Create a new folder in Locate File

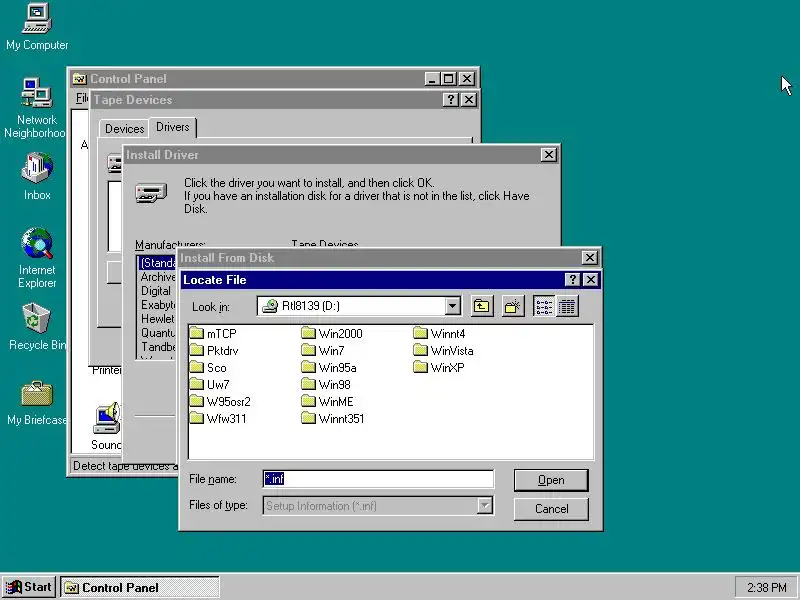coord(512,306)
